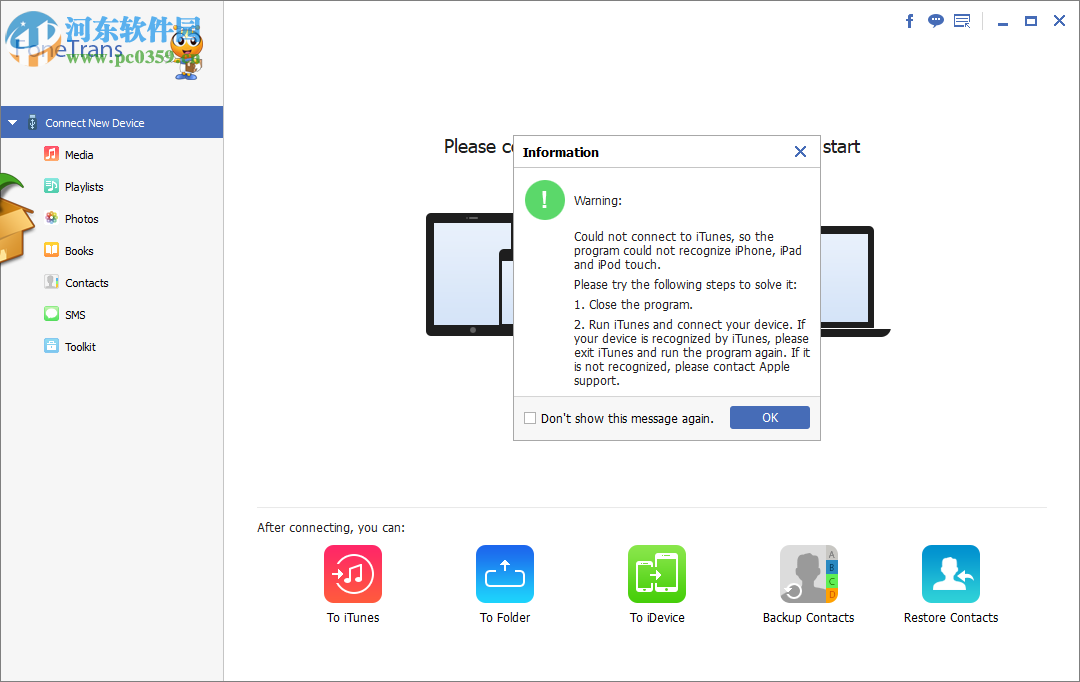Select the Contacts sidebar icon
This screenshot has width=1080, height=682.
coord(52,282)
